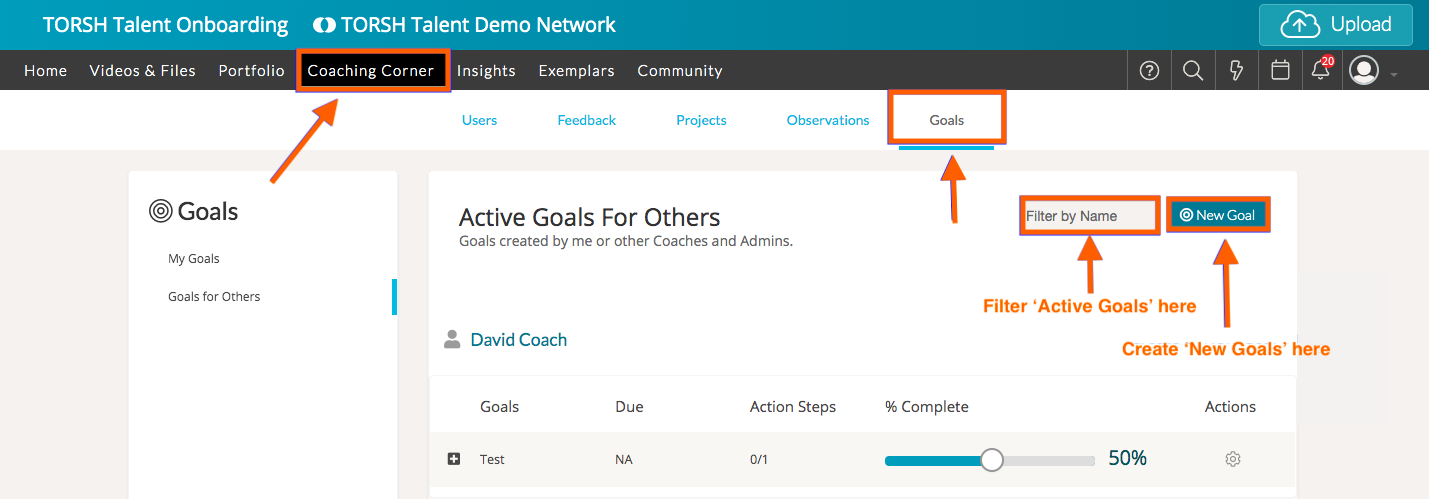This screenshot has height=499, width=1429.
Task: Open David Coach profile link
Action: tap(518, 340)
